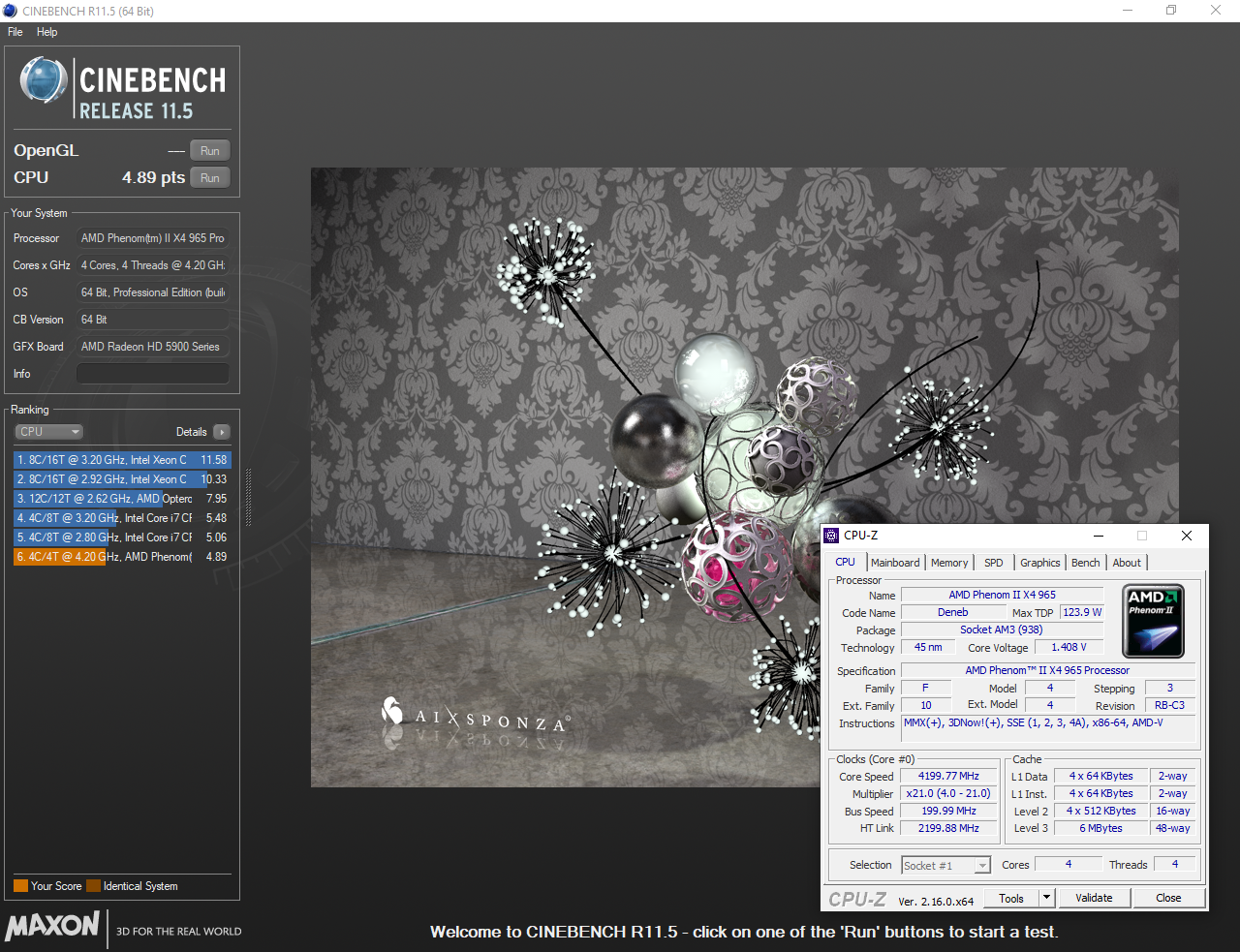
Task: Click the Cinebench title bar app icon
Action: pos(11,11)
